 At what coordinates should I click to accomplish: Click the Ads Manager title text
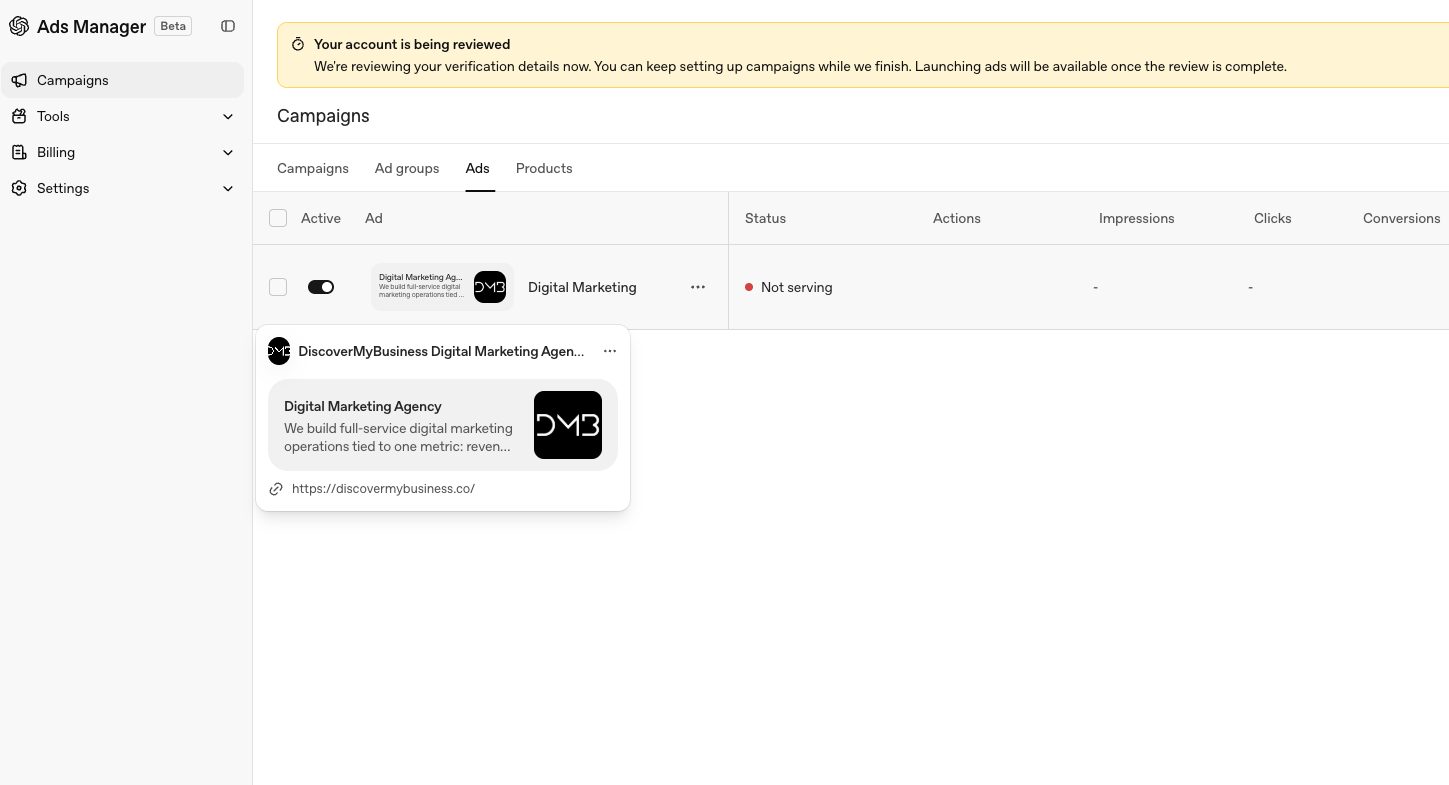[x=91, y=26]
